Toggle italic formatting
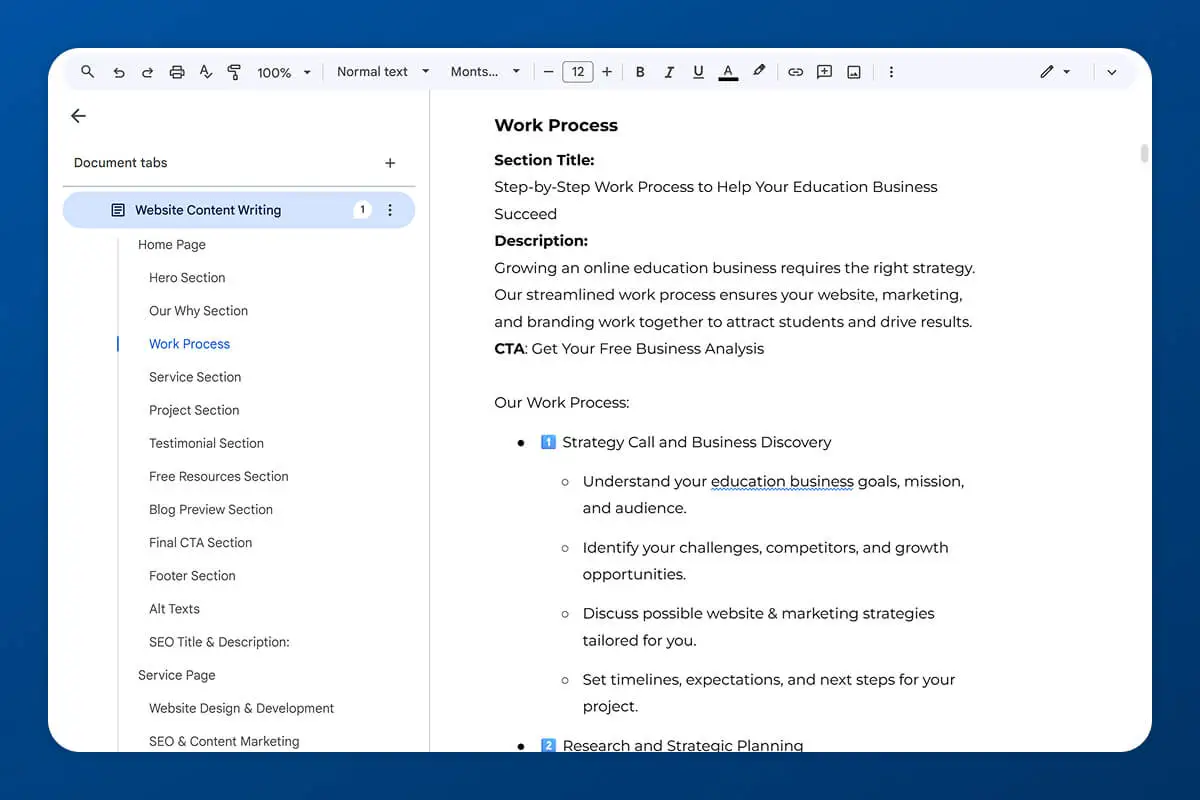The image size is (1200, 800). (669, 71)
